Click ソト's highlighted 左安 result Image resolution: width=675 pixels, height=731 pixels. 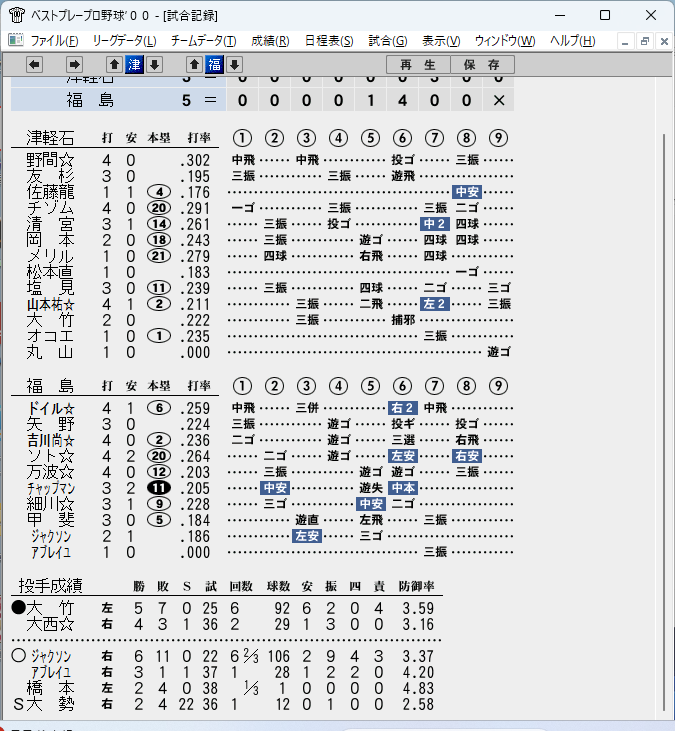(403, 456)
